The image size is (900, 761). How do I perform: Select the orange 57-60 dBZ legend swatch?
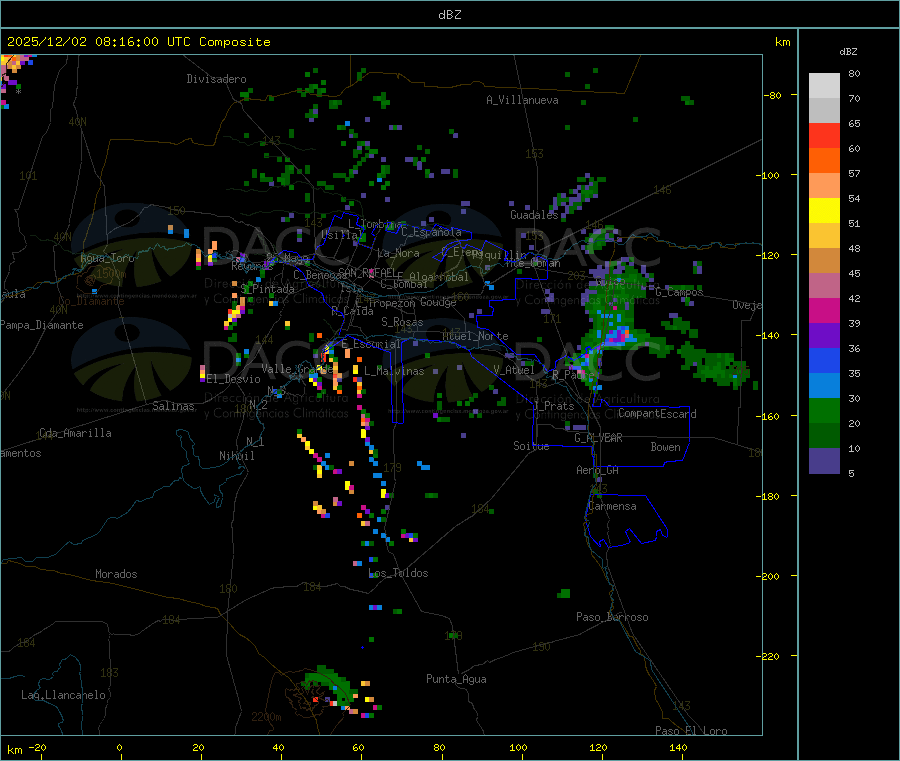(824, 161)
